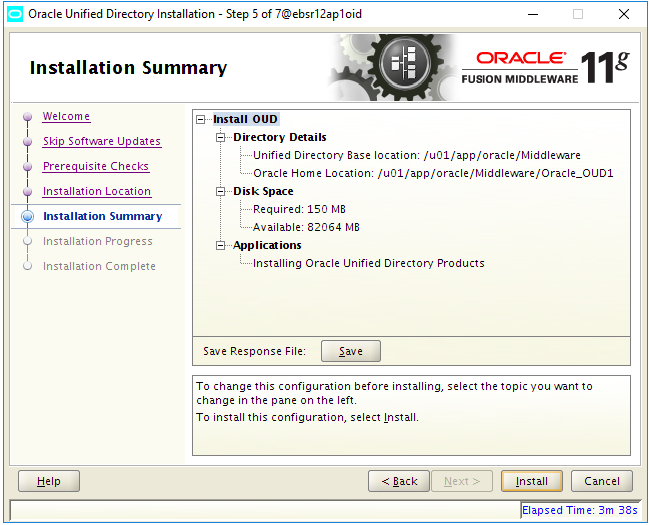
Task: Click the empty status message field
Action: click(x=265, y=510)
